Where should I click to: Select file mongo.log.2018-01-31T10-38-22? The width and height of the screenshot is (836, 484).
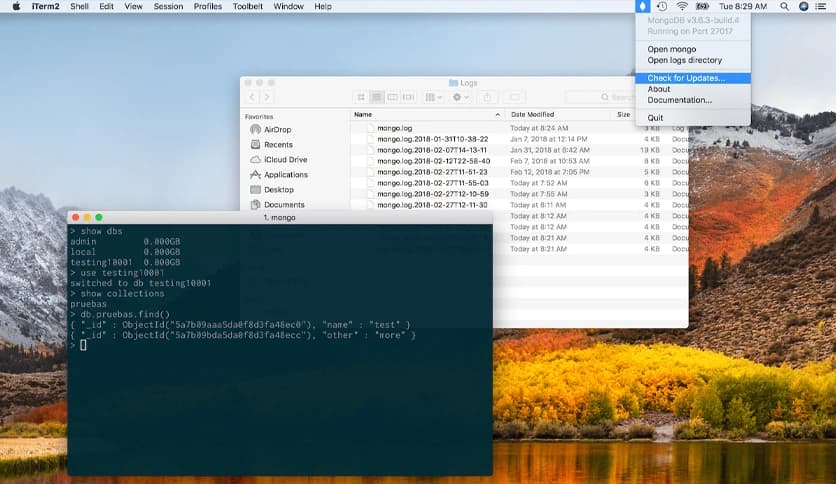click(x=519, y=139)
